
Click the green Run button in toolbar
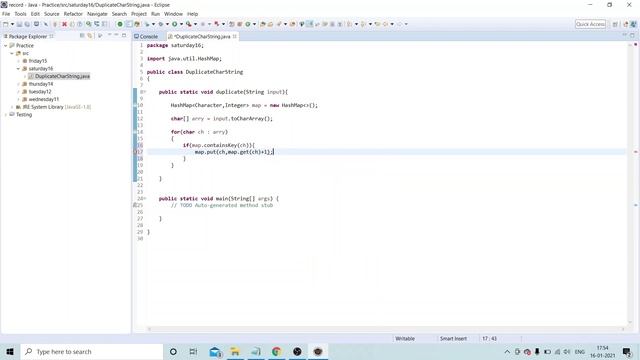pos(174,24)
